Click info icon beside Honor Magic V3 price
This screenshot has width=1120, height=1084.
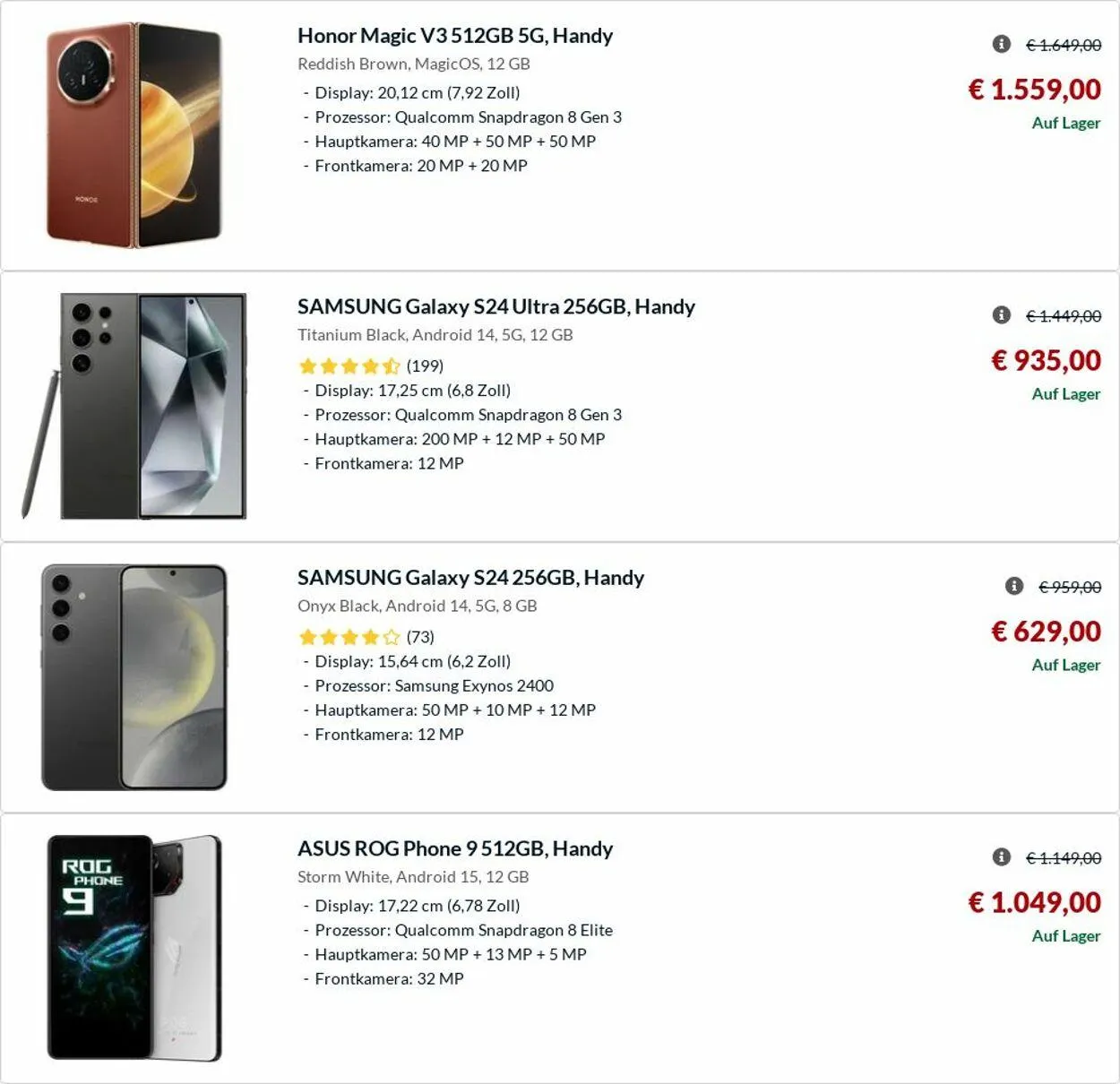click(x=1002, y=44)
